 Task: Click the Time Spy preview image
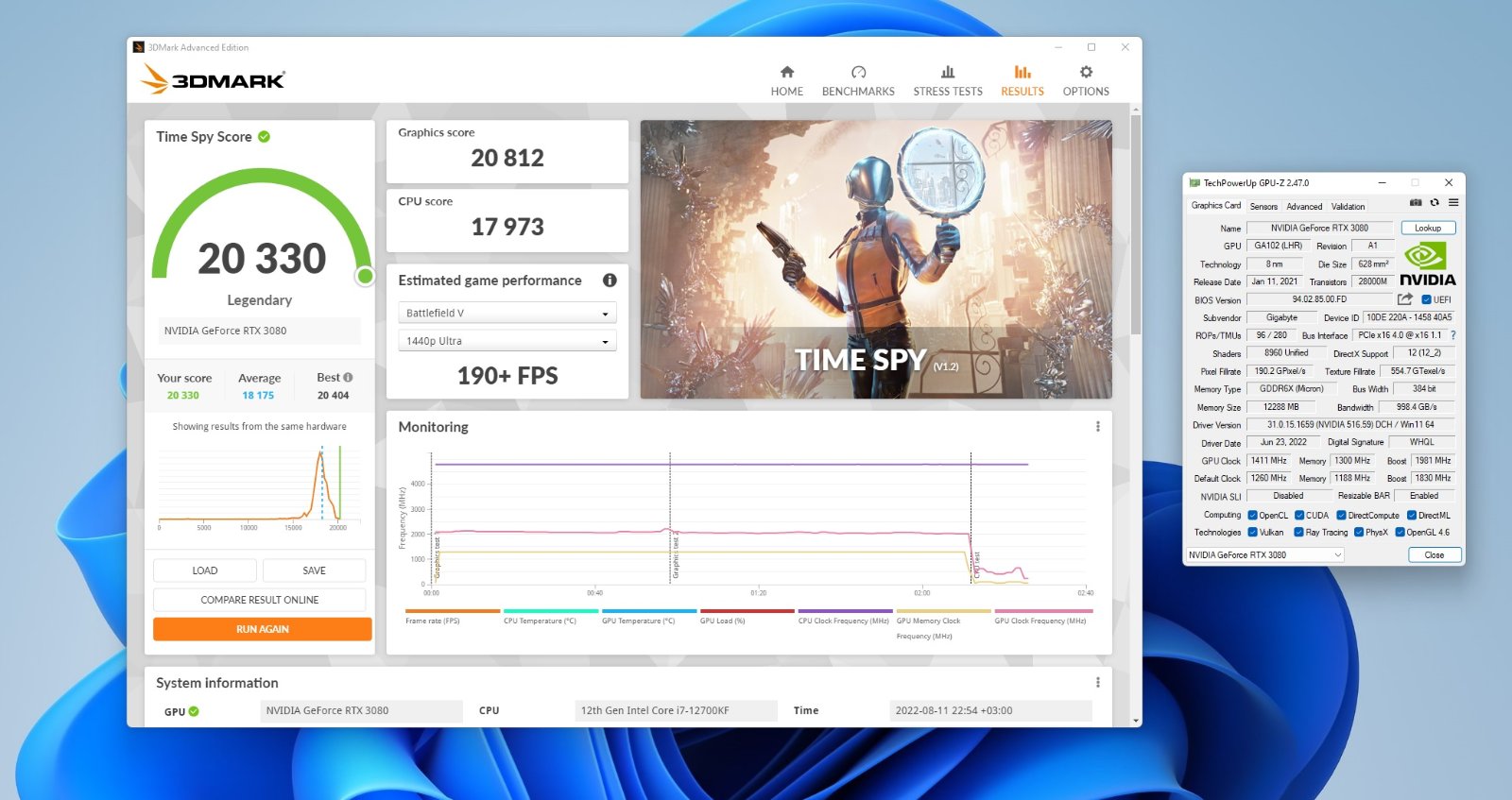coord(876,259)
